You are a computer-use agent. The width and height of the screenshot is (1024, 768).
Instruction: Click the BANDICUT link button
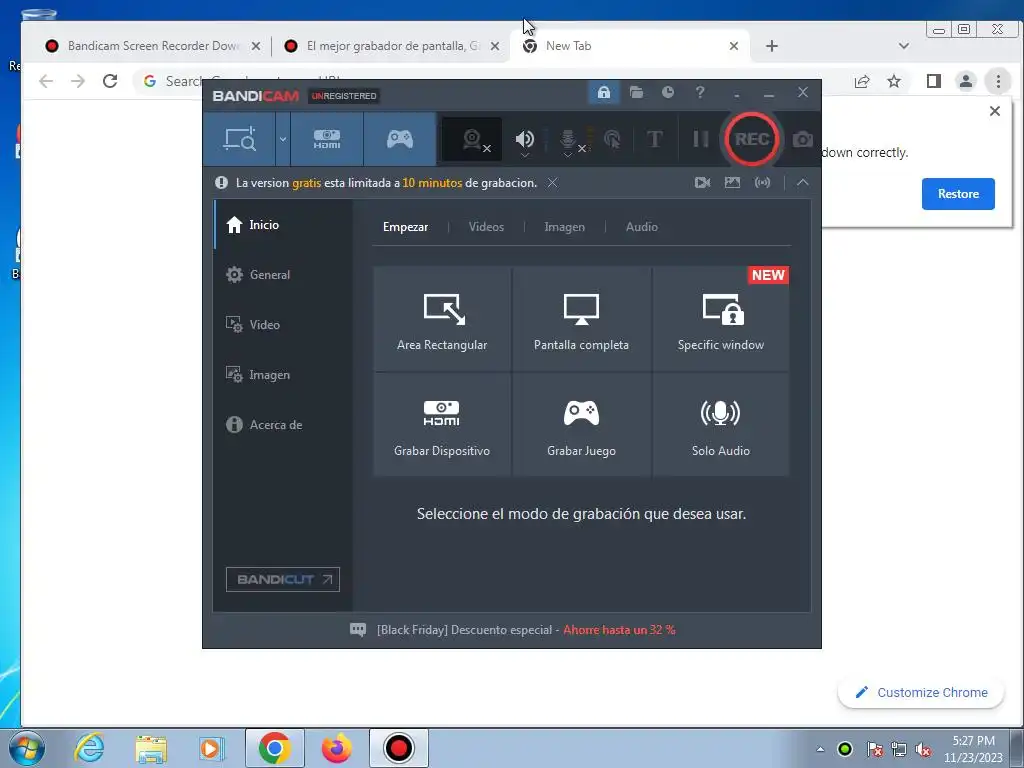click(283, 579)
